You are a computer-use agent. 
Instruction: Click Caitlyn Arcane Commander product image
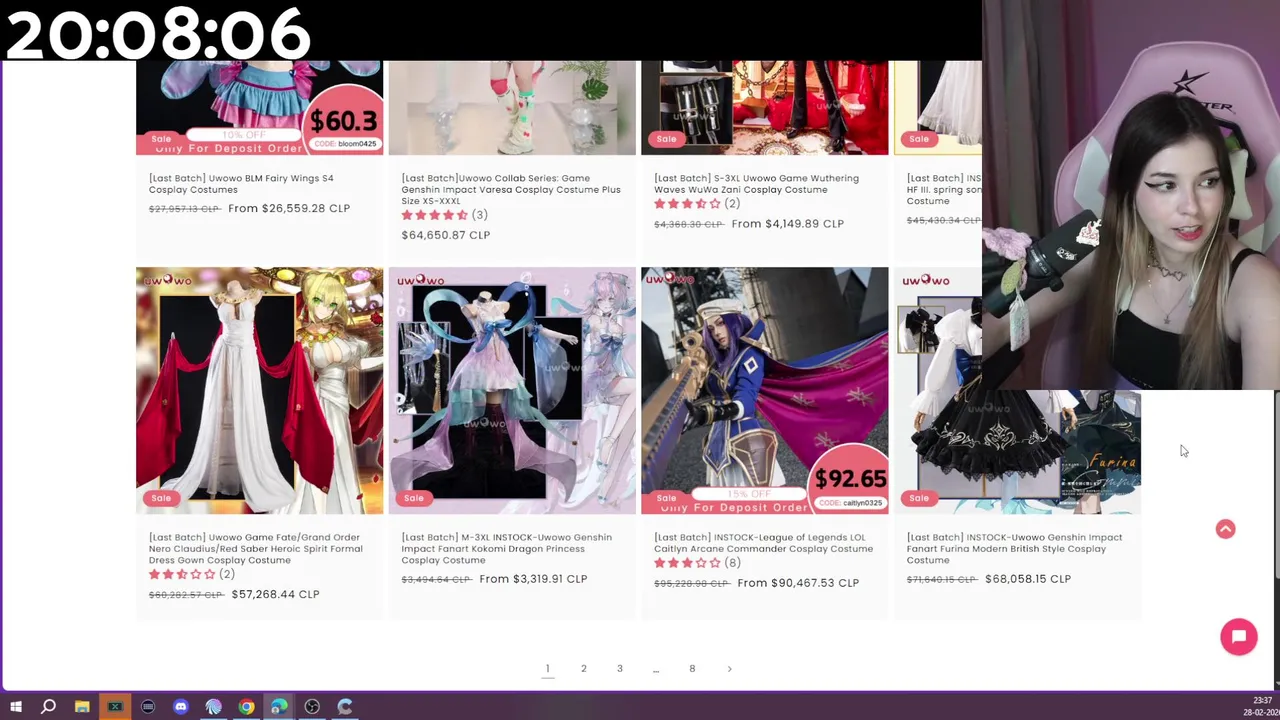[764, 391]
